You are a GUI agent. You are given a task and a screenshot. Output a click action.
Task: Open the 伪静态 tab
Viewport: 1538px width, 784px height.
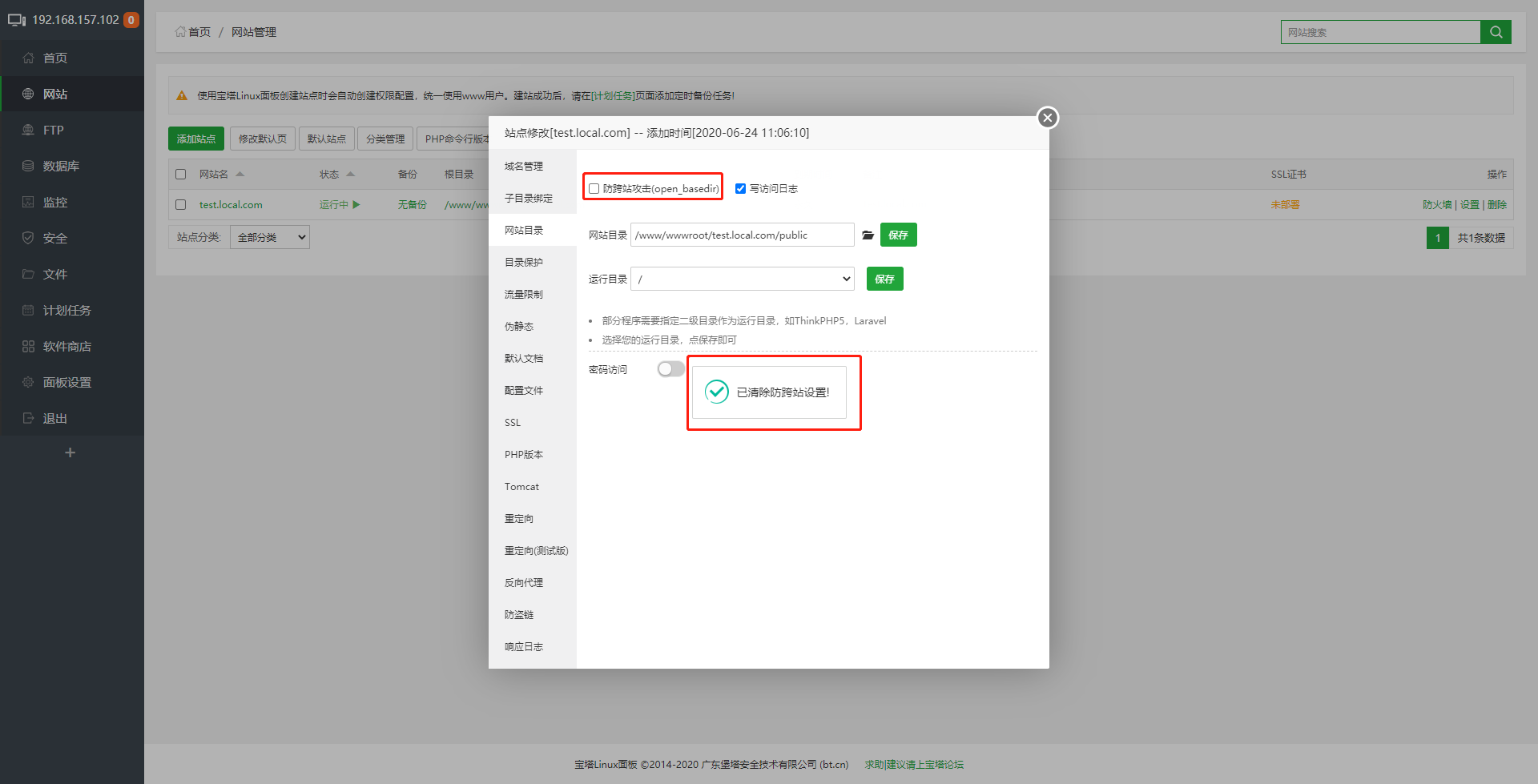(x=533, y=326)
